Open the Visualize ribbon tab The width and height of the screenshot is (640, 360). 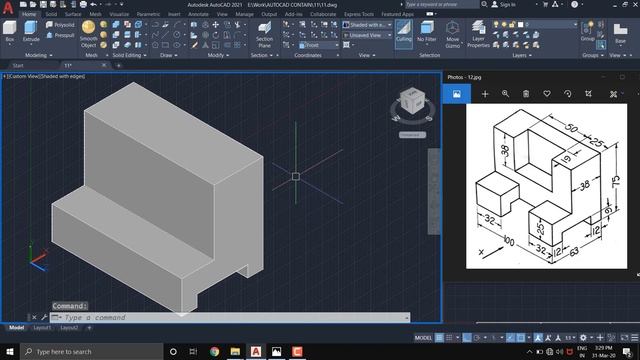(119, 14)
